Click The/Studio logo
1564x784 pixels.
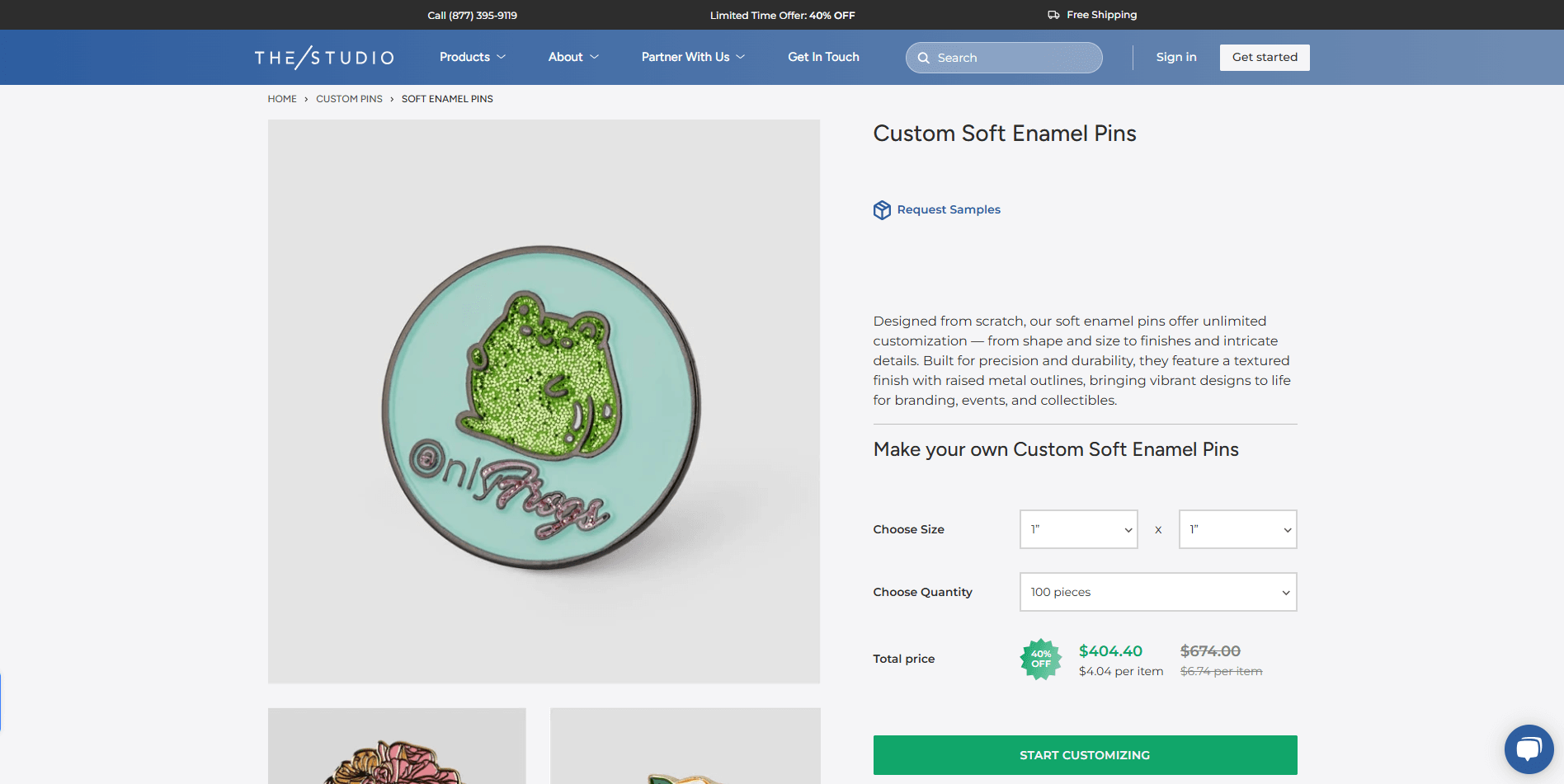click(324, 57)
